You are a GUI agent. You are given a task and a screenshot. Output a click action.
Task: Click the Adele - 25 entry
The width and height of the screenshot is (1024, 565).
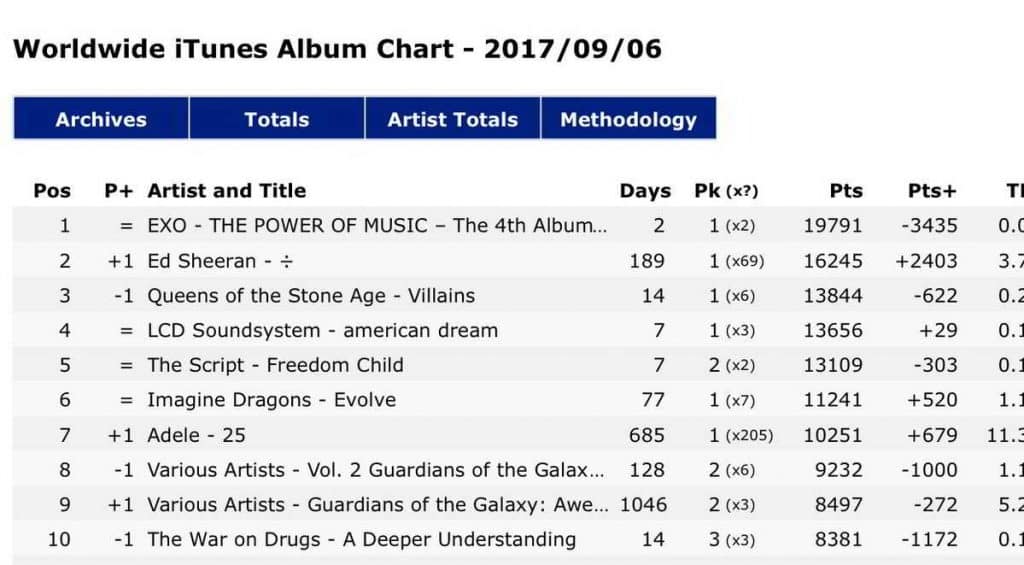[x=196, y=435]
